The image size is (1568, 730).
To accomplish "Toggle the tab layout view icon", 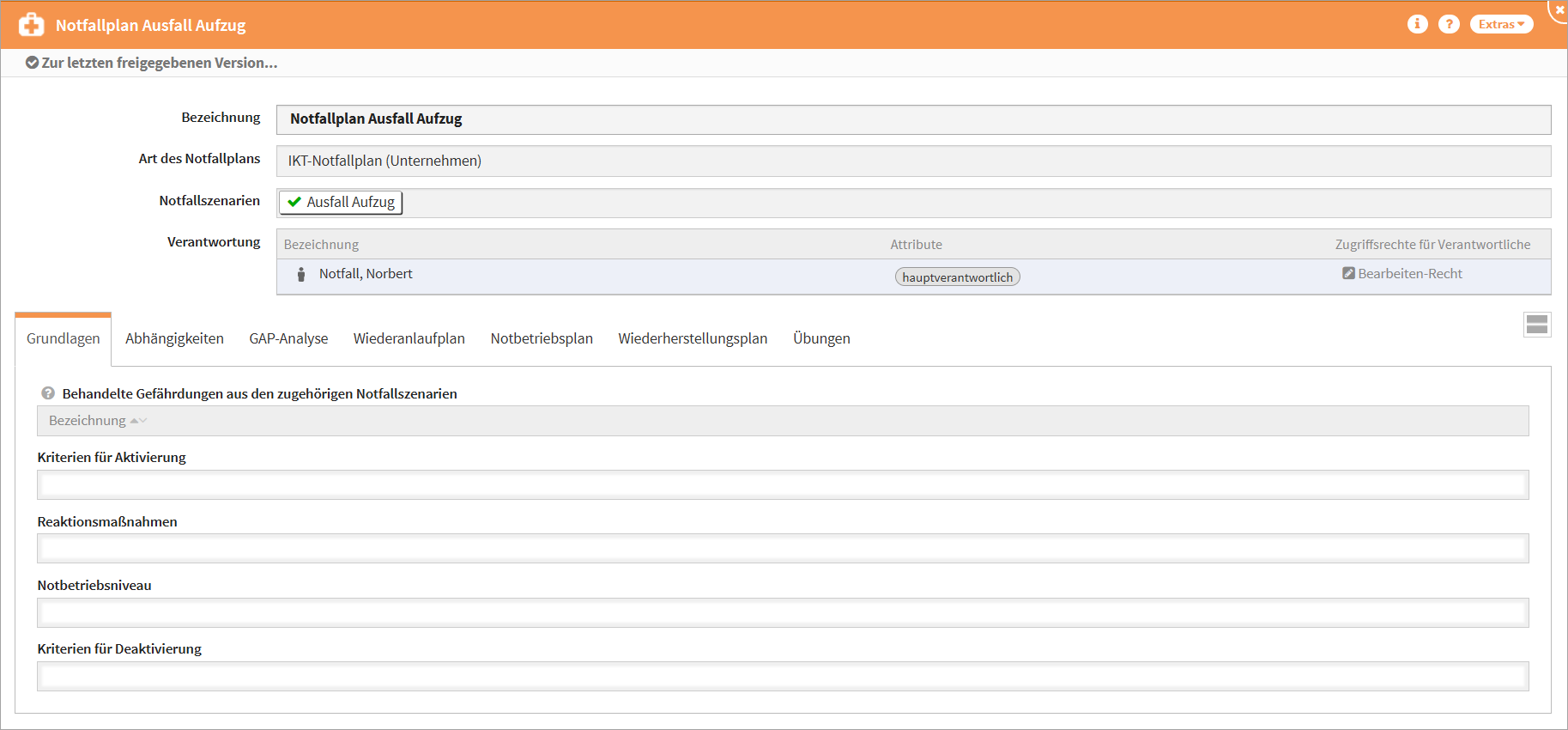I will 1536,325.
